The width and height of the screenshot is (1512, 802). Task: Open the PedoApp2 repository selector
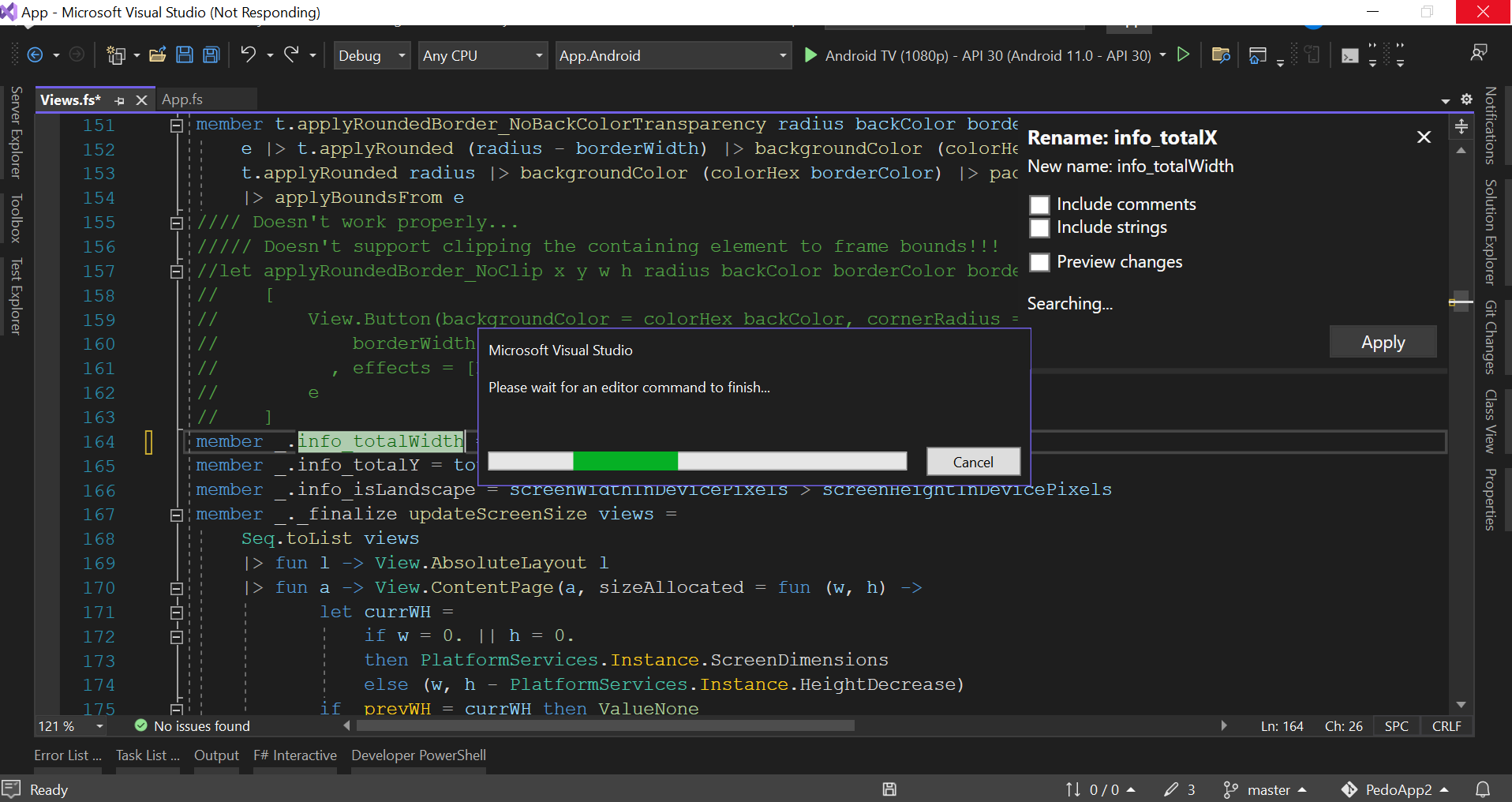click(1395, 789)
